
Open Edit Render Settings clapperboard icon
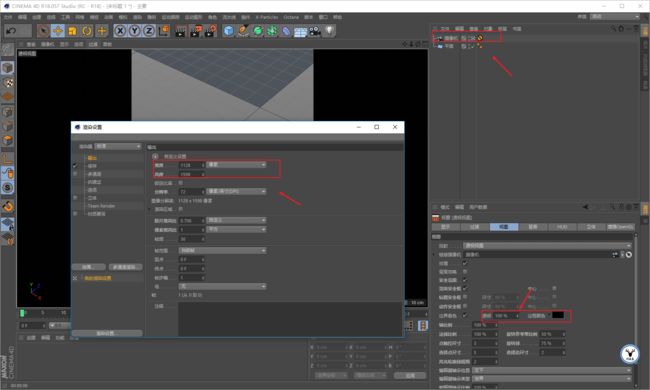point(210,31)
